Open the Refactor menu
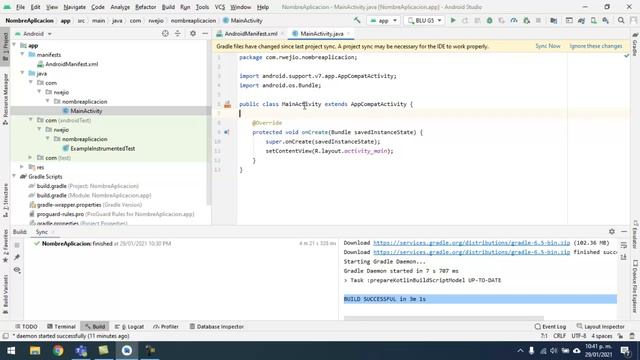 coord(145,7)
